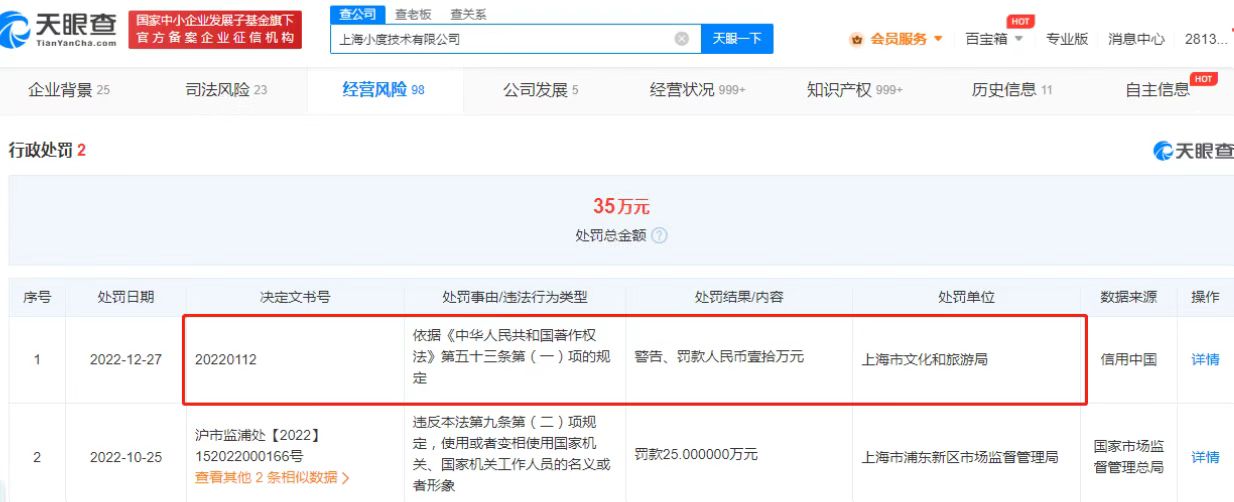Image resolution: width=1234 pixels, height=502 pixels.
Task: Open user account 2813...
Action: click(1205, 39)
